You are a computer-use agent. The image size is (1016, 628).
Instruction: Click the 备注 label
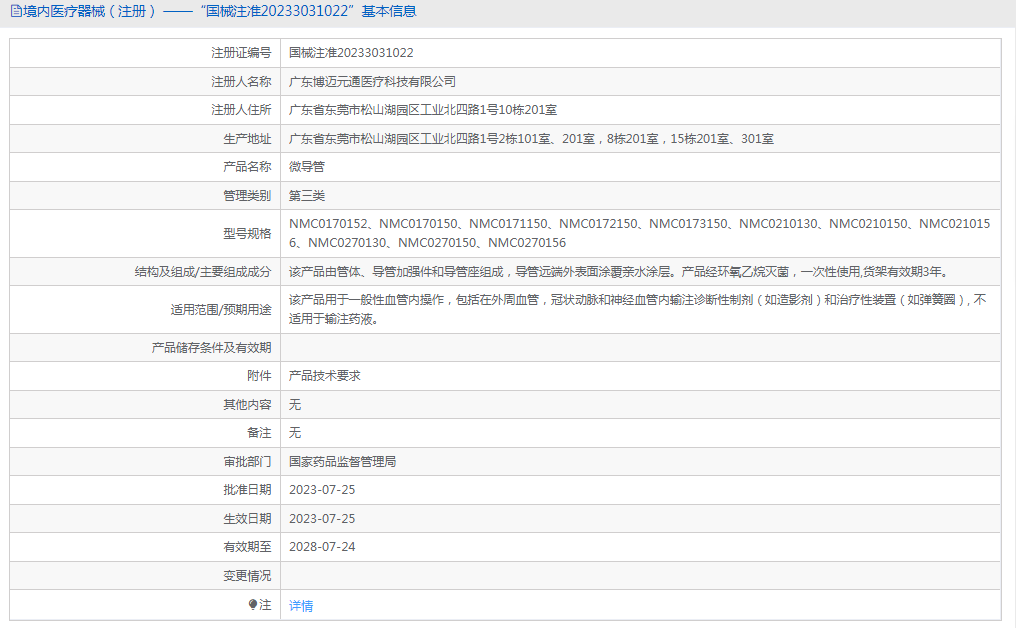[x=259, y=433]
